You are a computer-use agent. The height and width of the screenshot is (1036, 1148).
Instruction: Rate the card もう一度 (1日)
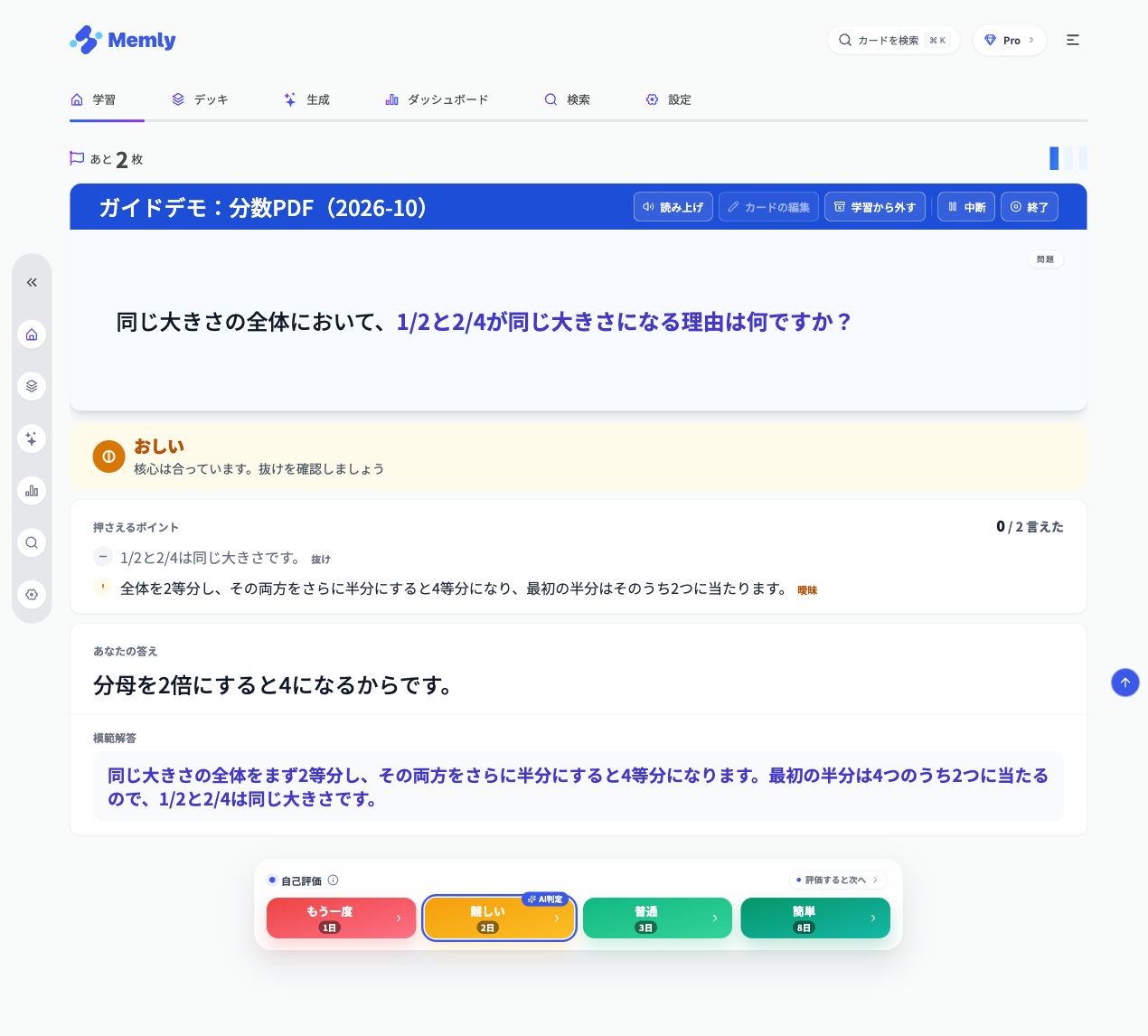point(341,918)
